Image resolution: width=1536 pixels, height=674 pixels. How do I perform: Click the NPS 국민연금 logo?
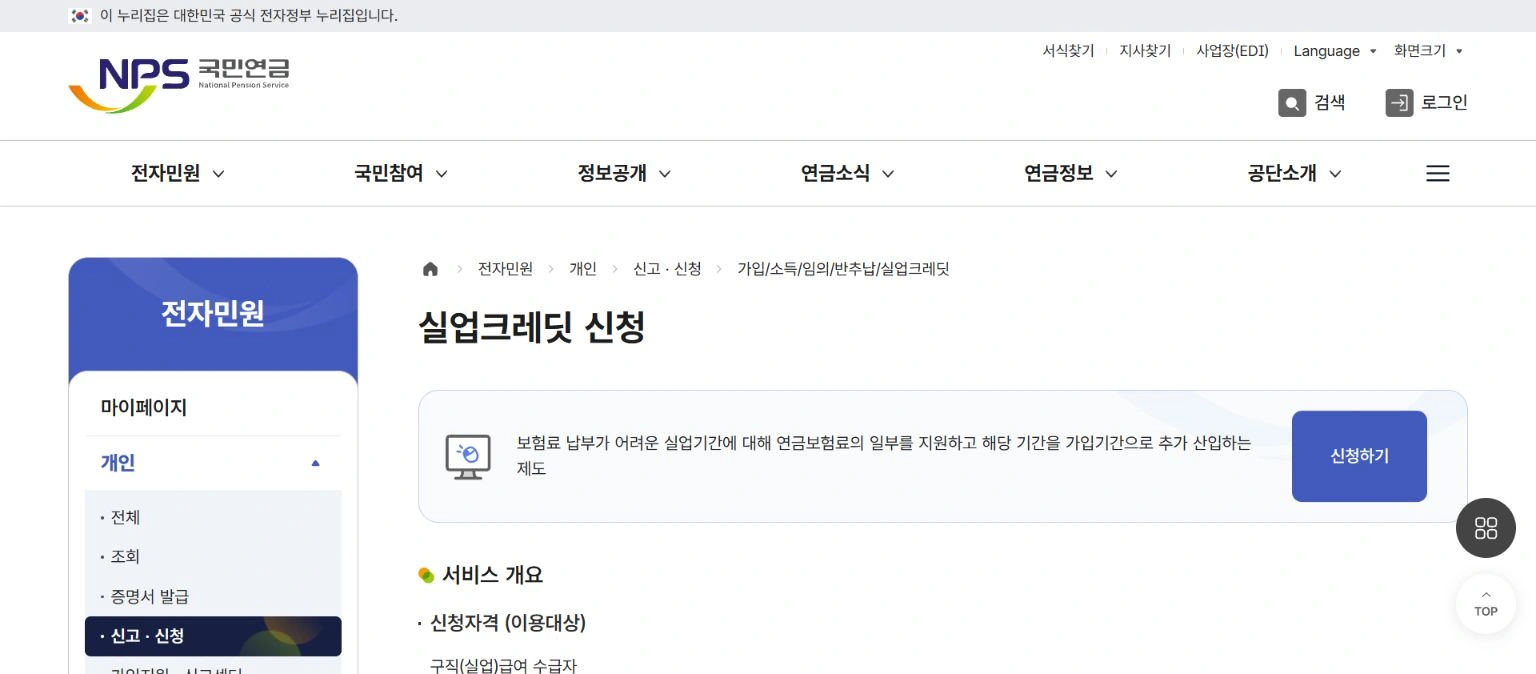[x=179, y=85]
